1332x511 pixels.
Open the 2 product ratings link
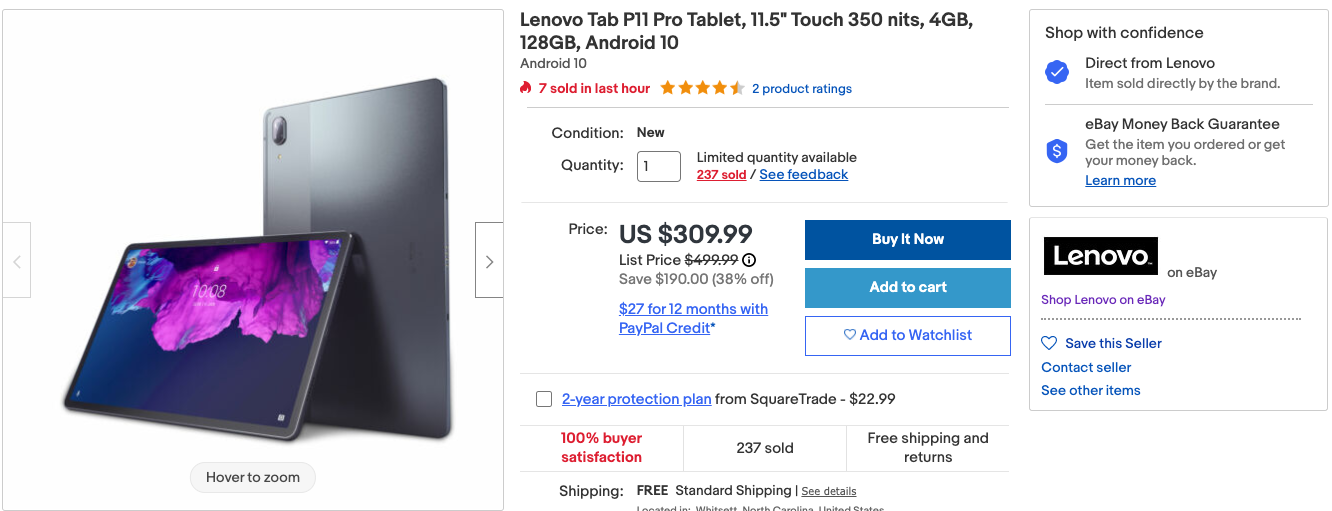802,89
